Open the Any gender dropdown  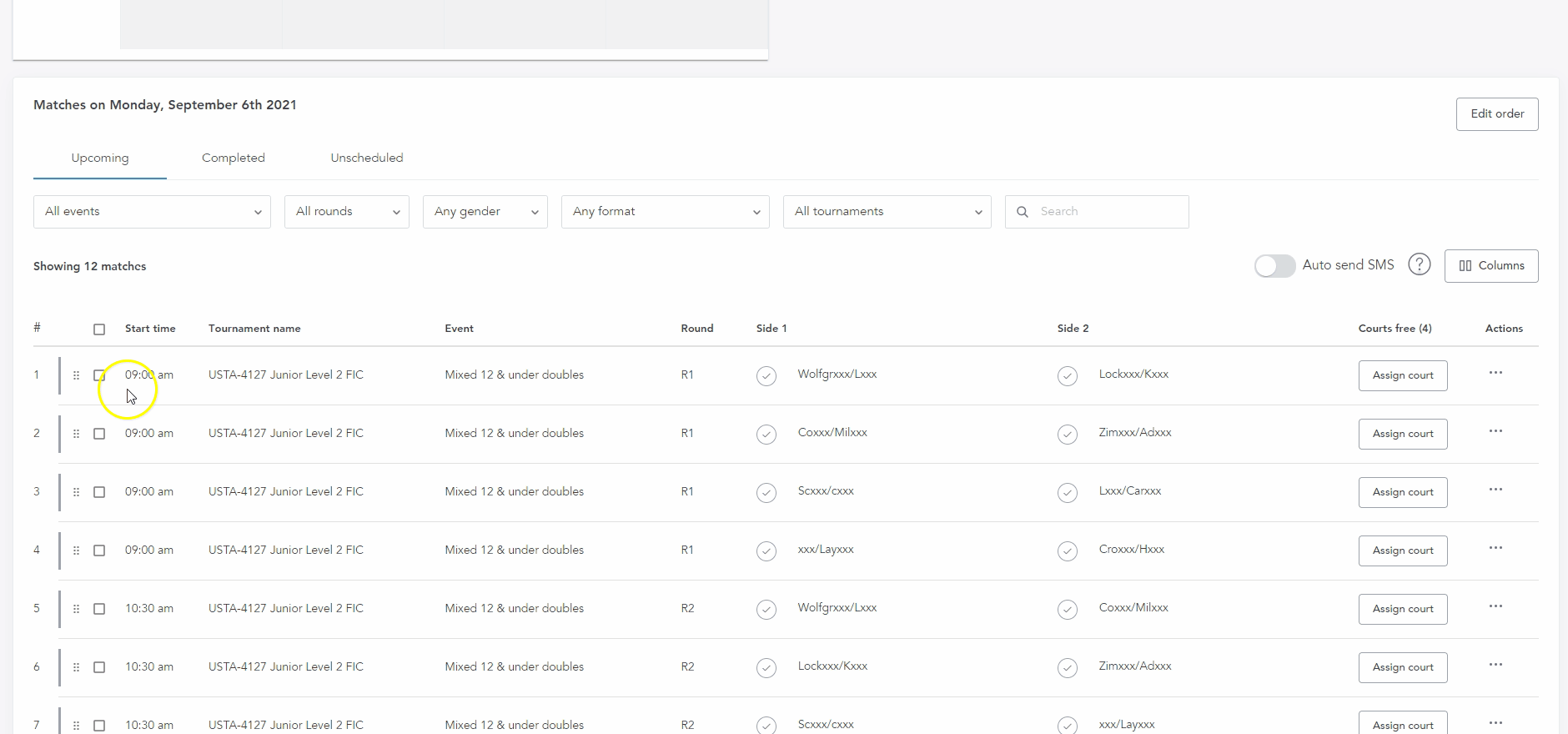click(485, 212)
